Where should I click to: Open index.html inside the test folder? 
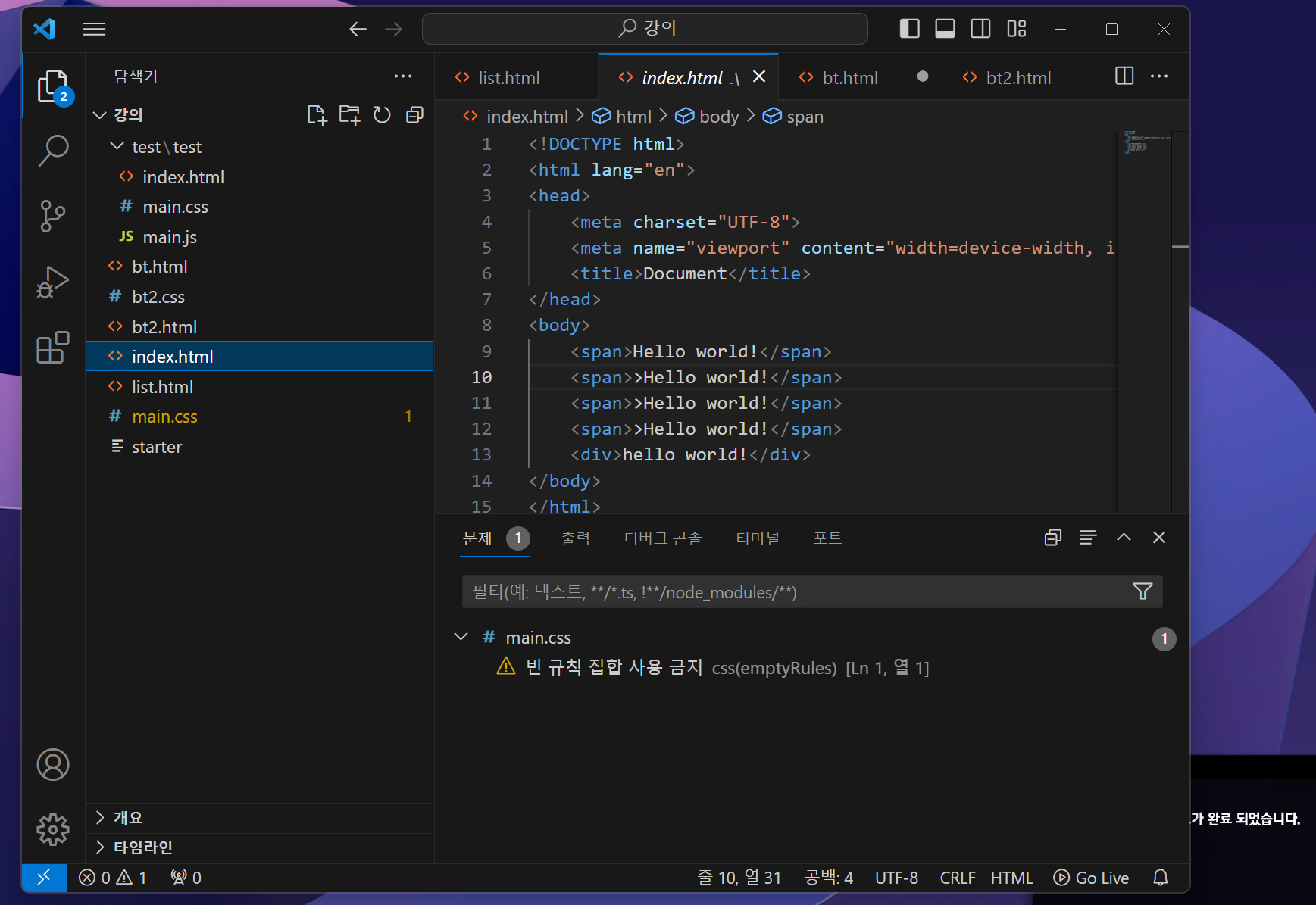point(259,177)
